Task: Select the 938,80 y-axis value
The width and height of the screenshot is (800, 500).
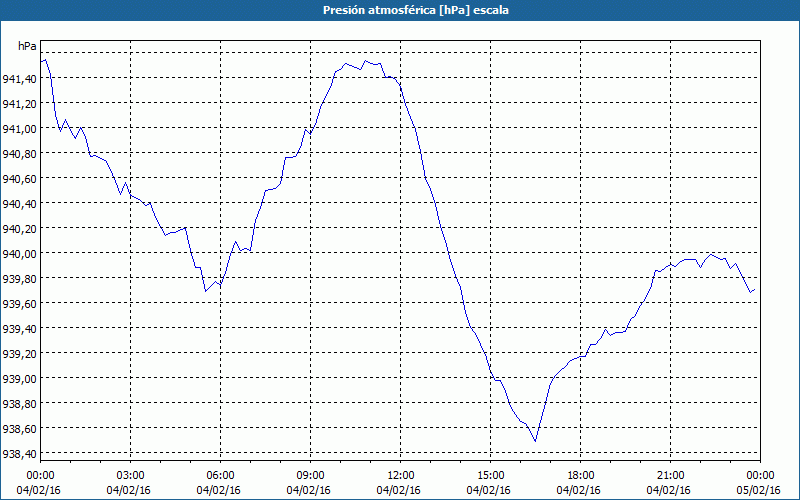Action: point(19,404)
